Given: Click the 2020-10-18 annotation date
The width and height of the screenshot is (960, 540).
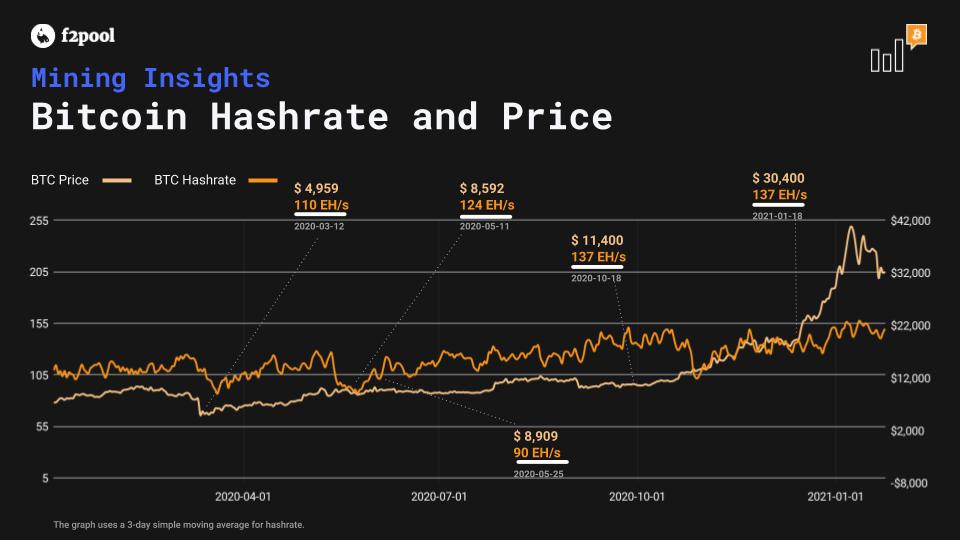Looking at the screenshot, I should [x=596, y=279].
